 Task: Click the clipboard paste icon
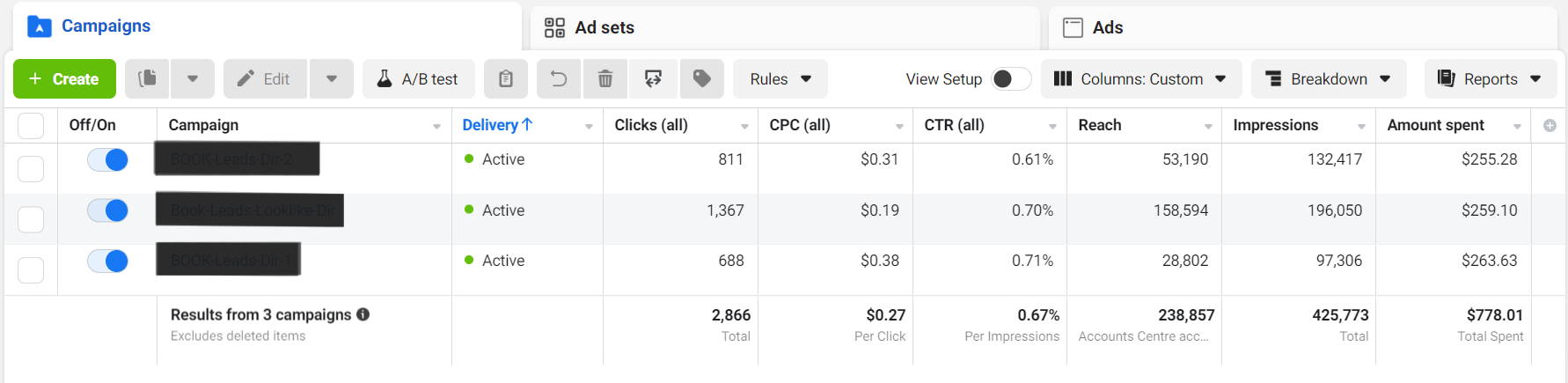click(506, 79)
